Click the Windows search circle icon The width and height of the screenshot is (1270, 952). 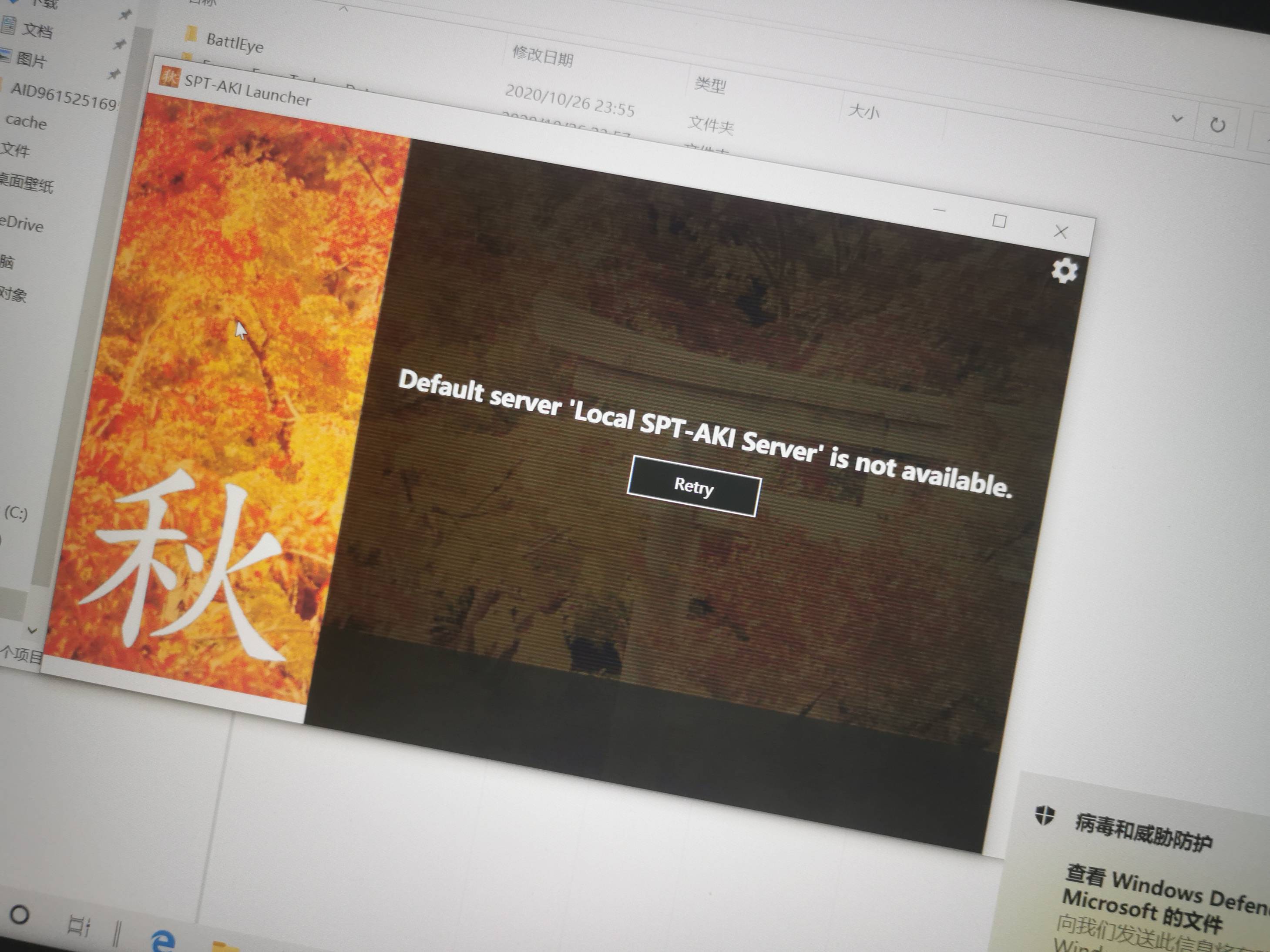click(20, 914)
